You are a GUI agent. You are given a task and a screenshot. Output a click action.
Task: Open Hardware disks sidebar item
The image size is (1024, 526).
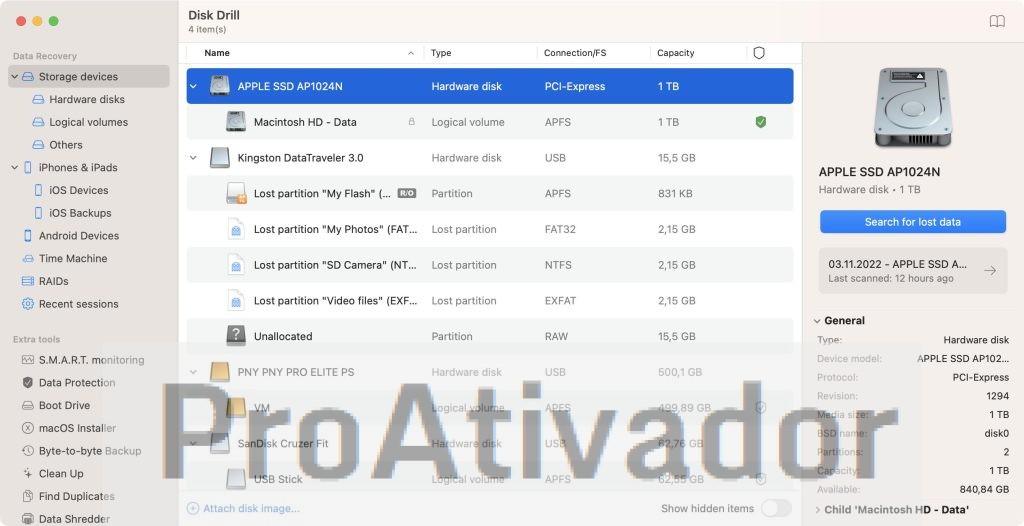tap(87, 99)
